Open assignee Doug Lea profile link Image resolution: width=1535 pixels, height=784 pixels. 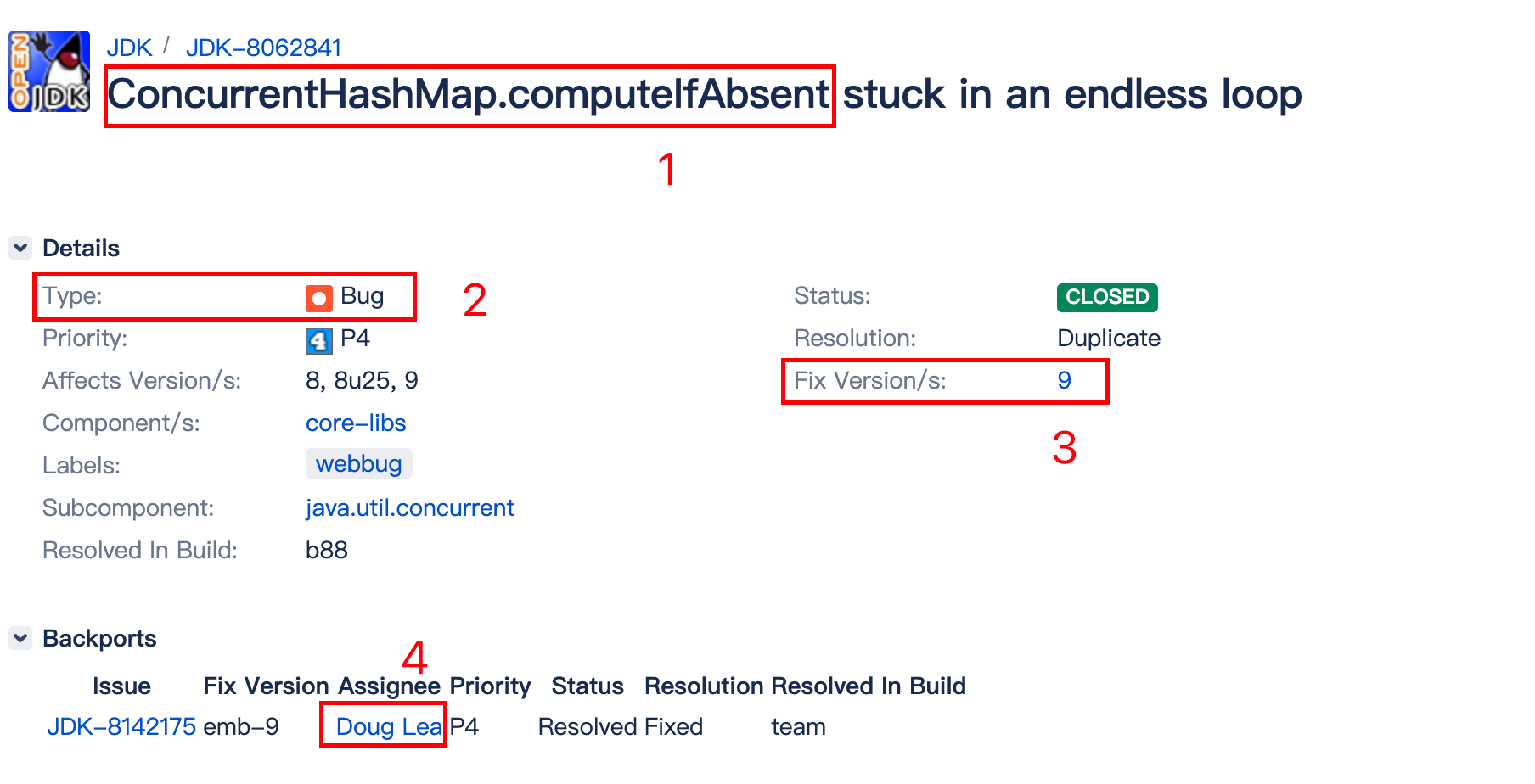point(389,726)
